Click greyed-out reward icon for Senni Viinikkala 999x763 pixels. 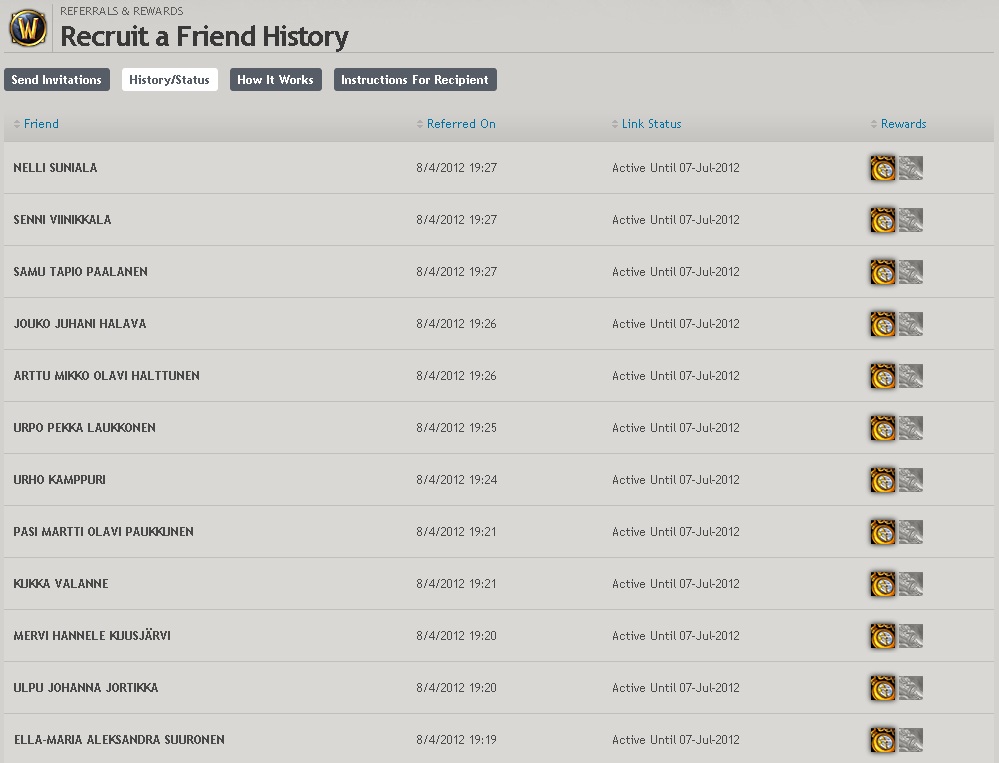(x=910, y=220)
